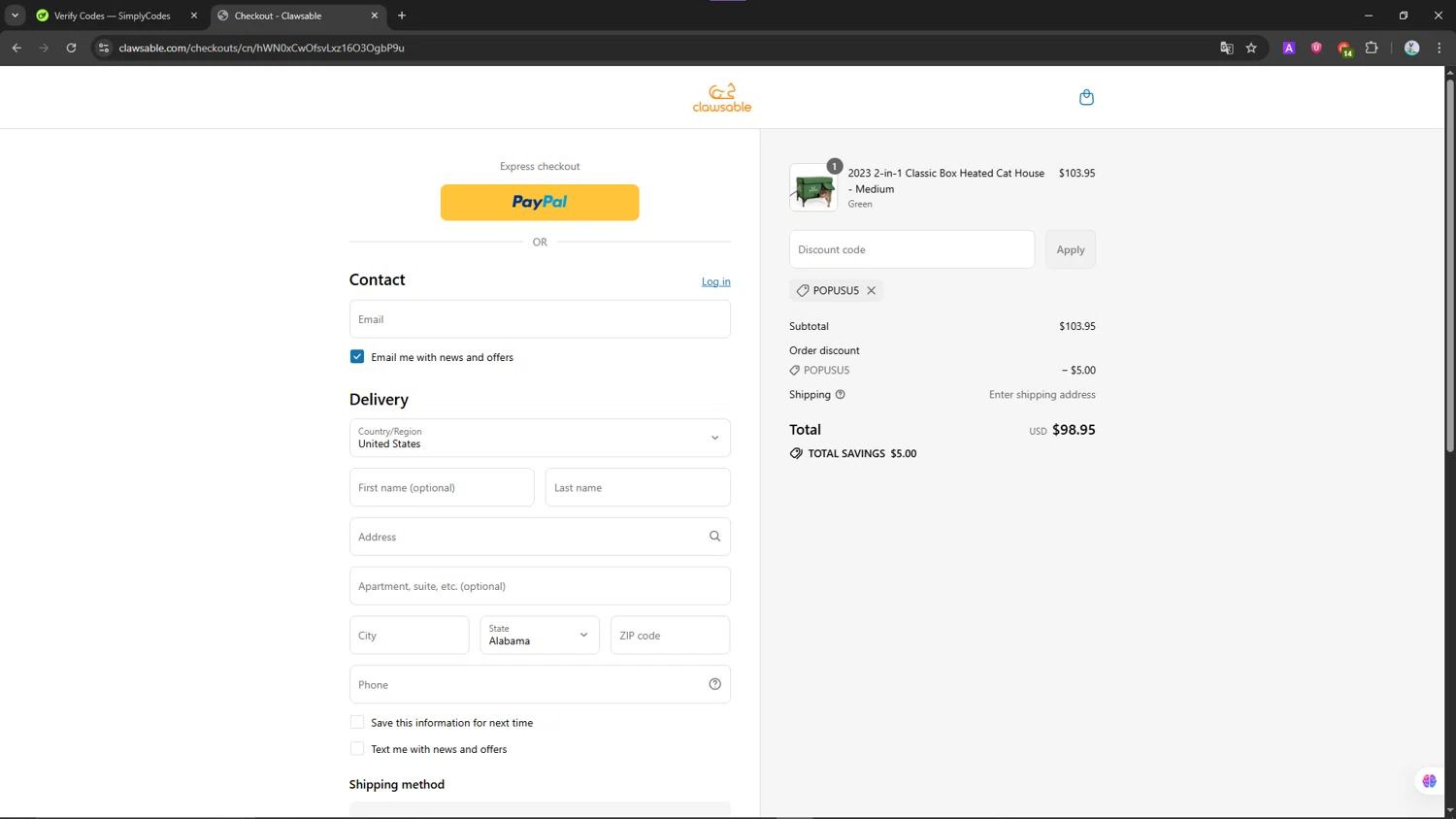Click the browser address bar URL
The width and height of the screenshot is (1456, 819).
coord(262,48)
